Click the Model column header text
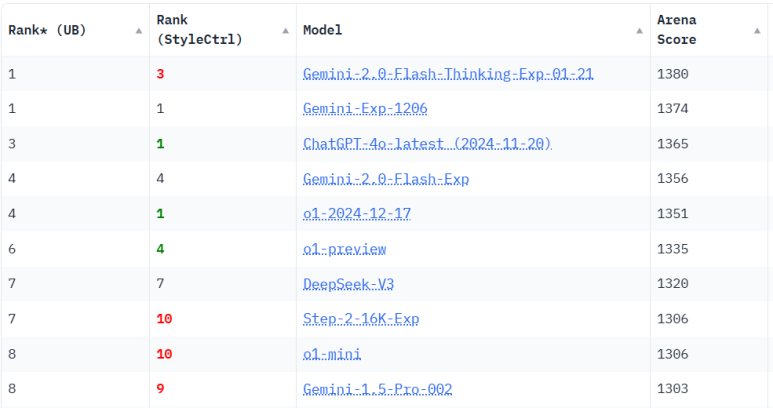Screen dimensions: 773x408 click(x=322, y=31)
